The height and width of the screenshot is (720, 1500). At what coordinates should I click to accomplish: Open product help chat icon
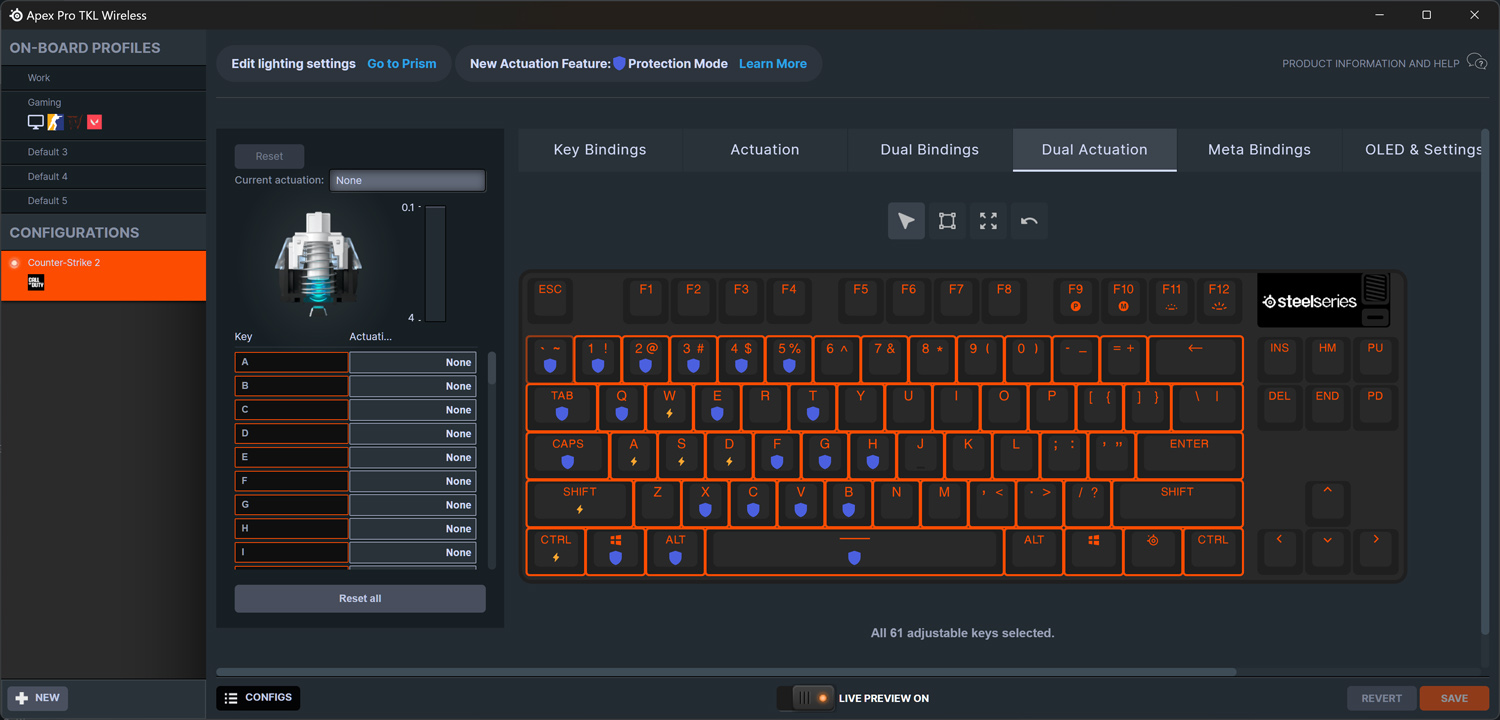1477,63
